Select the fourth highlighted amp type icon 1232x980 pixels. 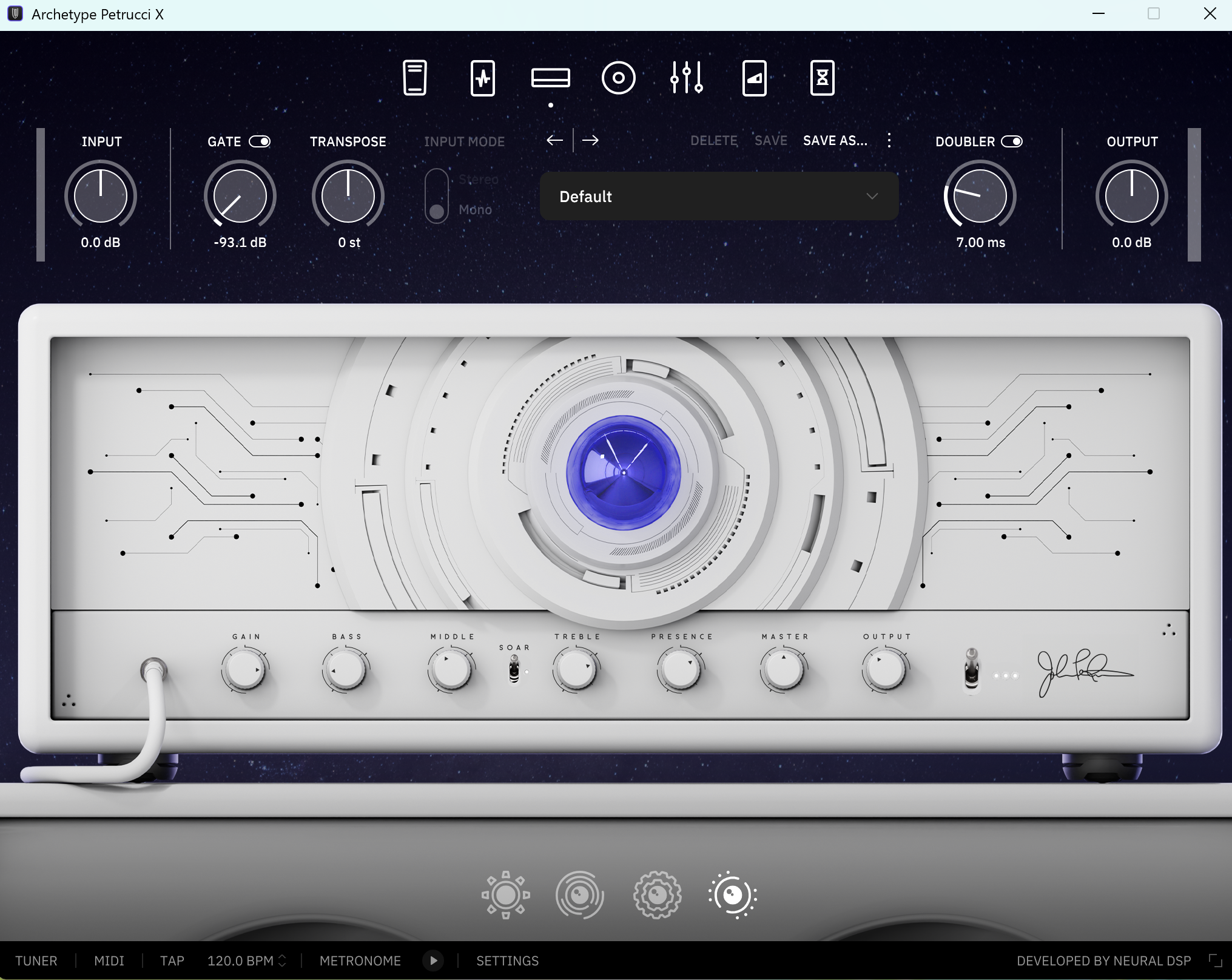[733, 895]
